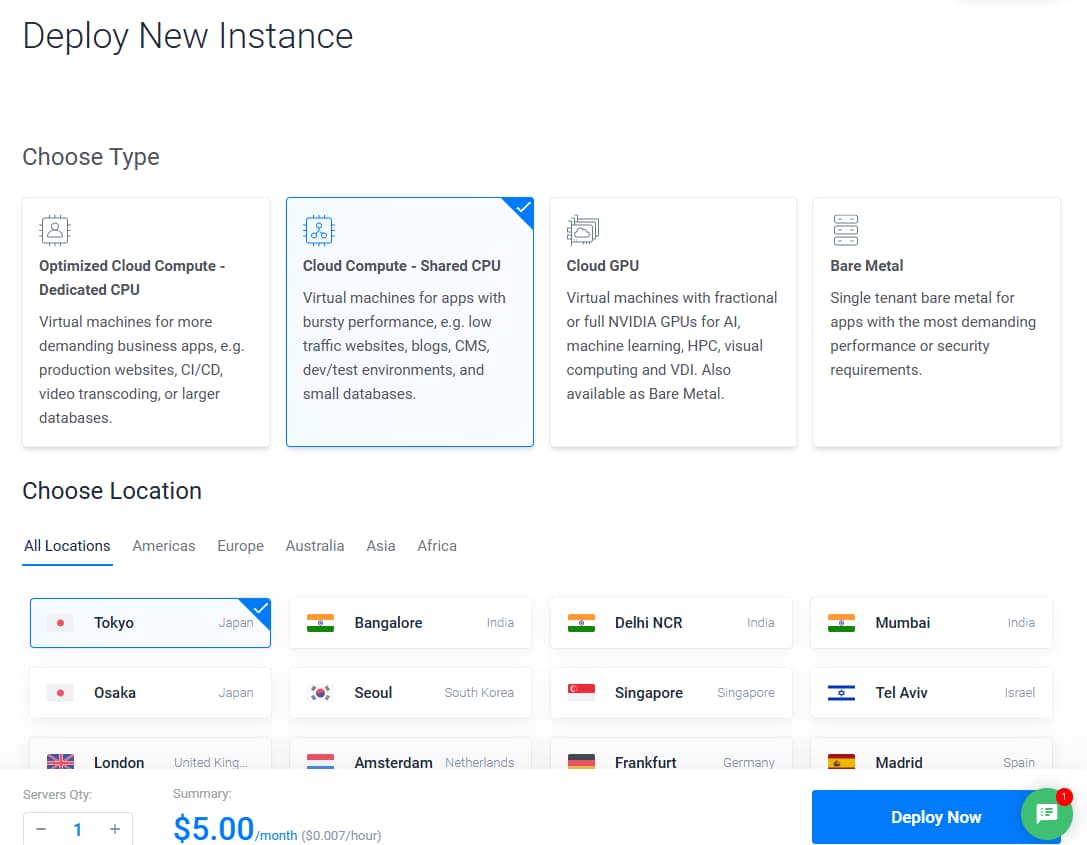Click the Bare Metal server icon
This screenshot has width=1087, height=845.
point(846,230)
